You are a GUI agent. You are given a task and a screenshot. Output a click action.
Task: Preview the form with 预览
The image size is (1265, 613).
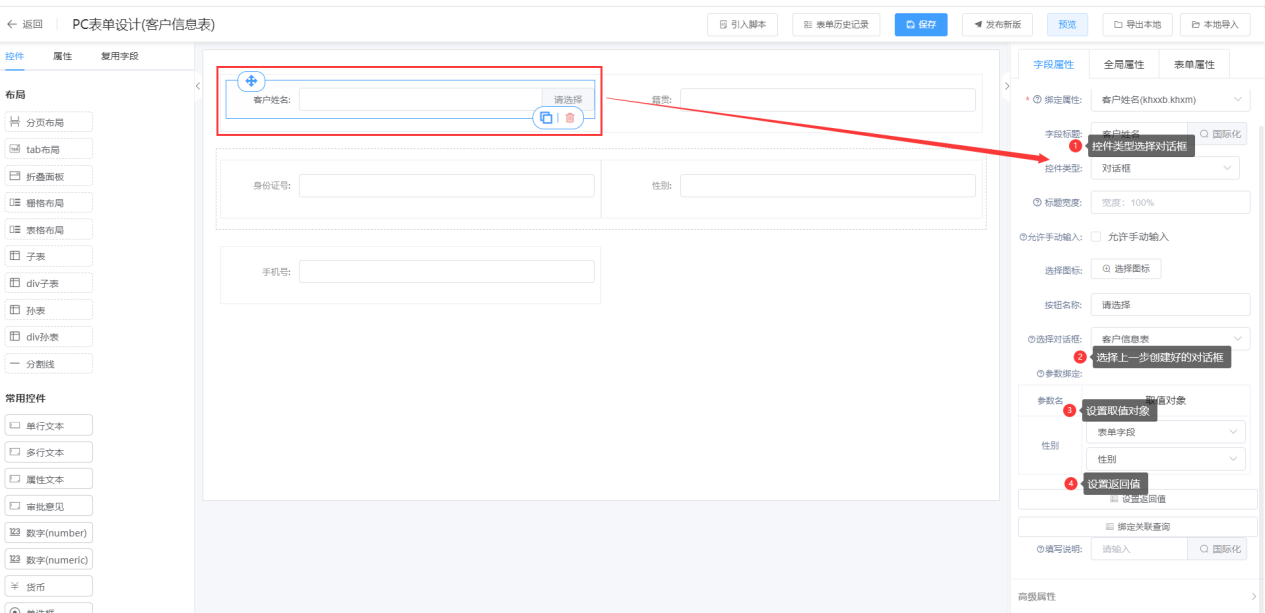(x=1067, y=24)
